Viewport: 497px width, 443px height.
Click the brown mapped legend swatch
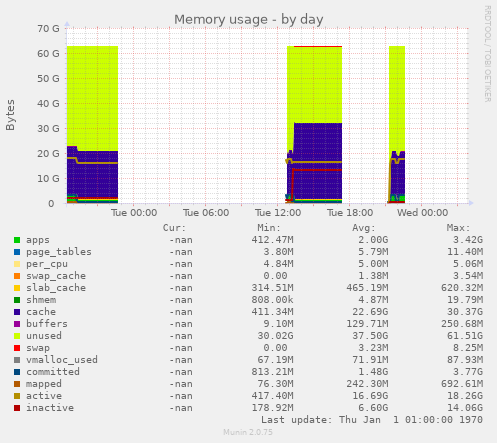pos(17,384)
